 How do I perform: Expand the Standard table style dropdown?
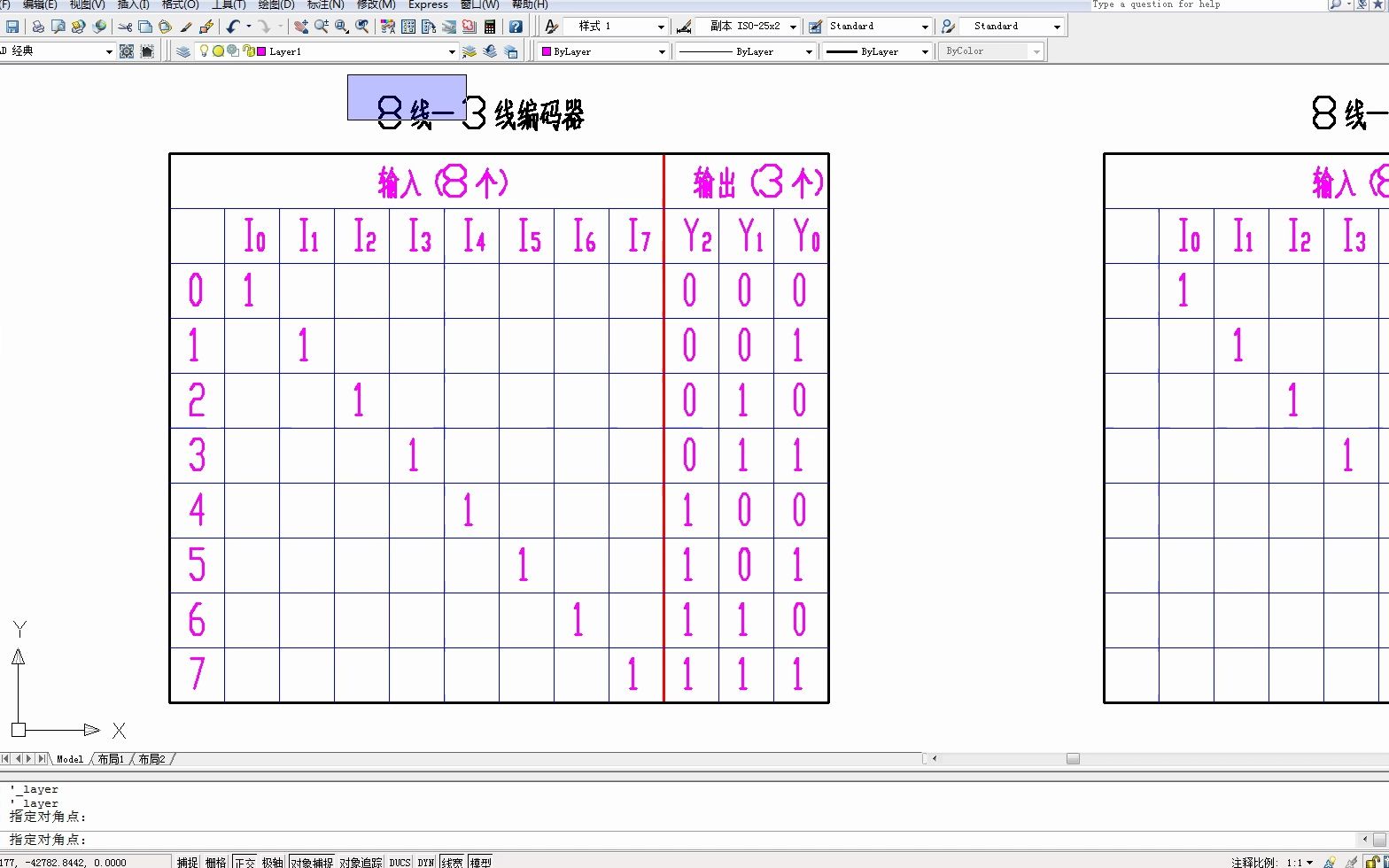925,27
